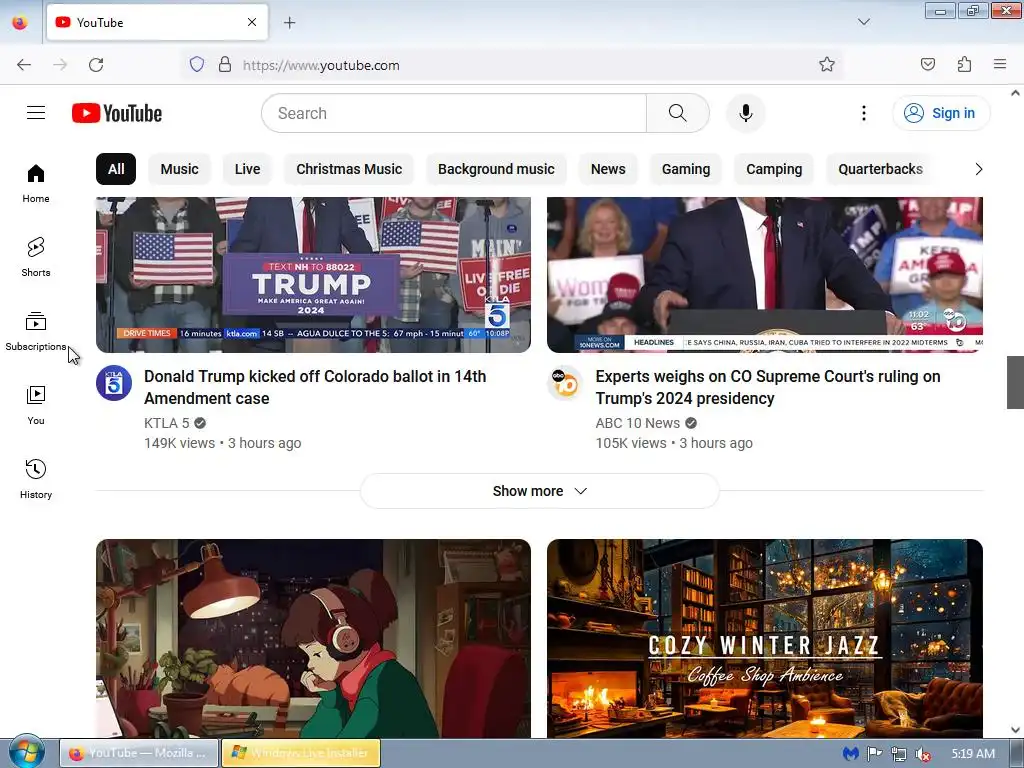Viewport: 1024px width, 768px height.
Task: Click the Sign in button
Action: click(941, 113)
